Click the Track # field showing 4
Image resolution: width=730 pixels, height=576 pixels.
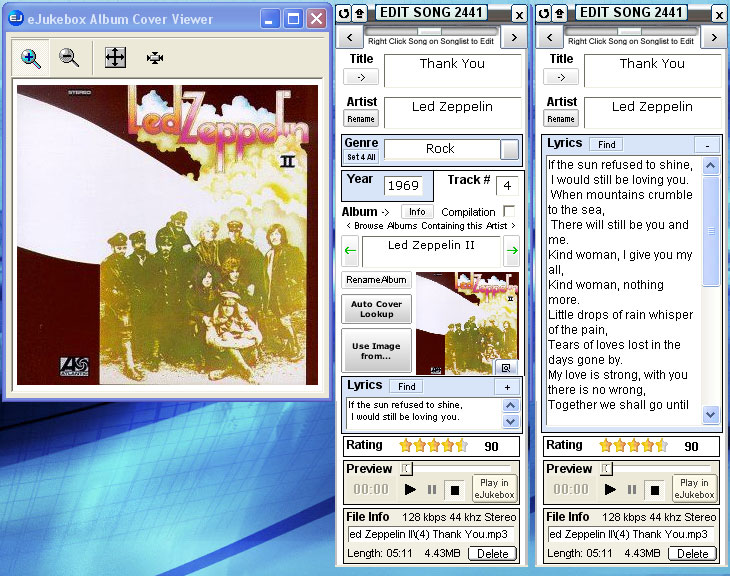(x=507, y=186)
